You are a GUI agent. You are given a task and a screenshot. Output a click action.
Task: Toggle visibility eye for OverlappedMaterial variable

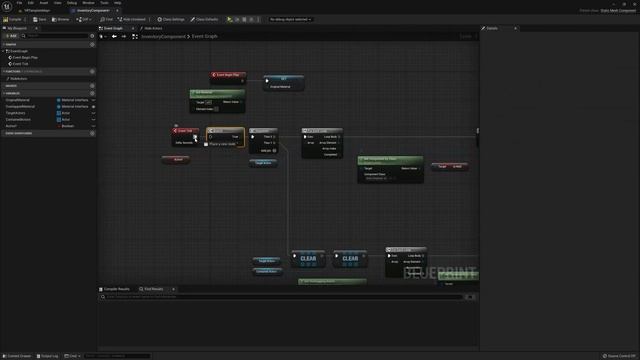[x=93, y=107]
